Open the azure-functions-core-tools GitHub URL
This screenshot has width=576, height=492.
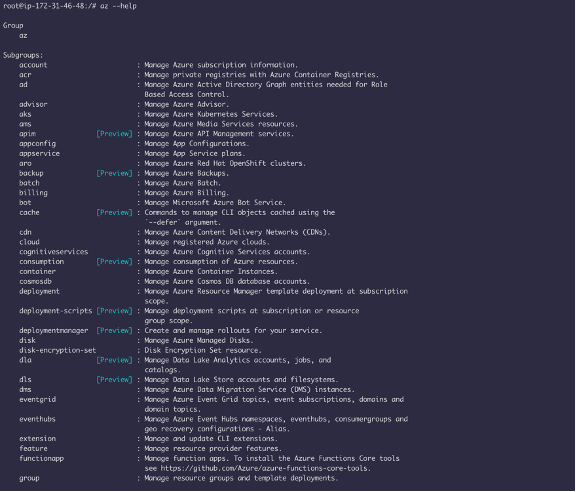(x=266, y=468)
